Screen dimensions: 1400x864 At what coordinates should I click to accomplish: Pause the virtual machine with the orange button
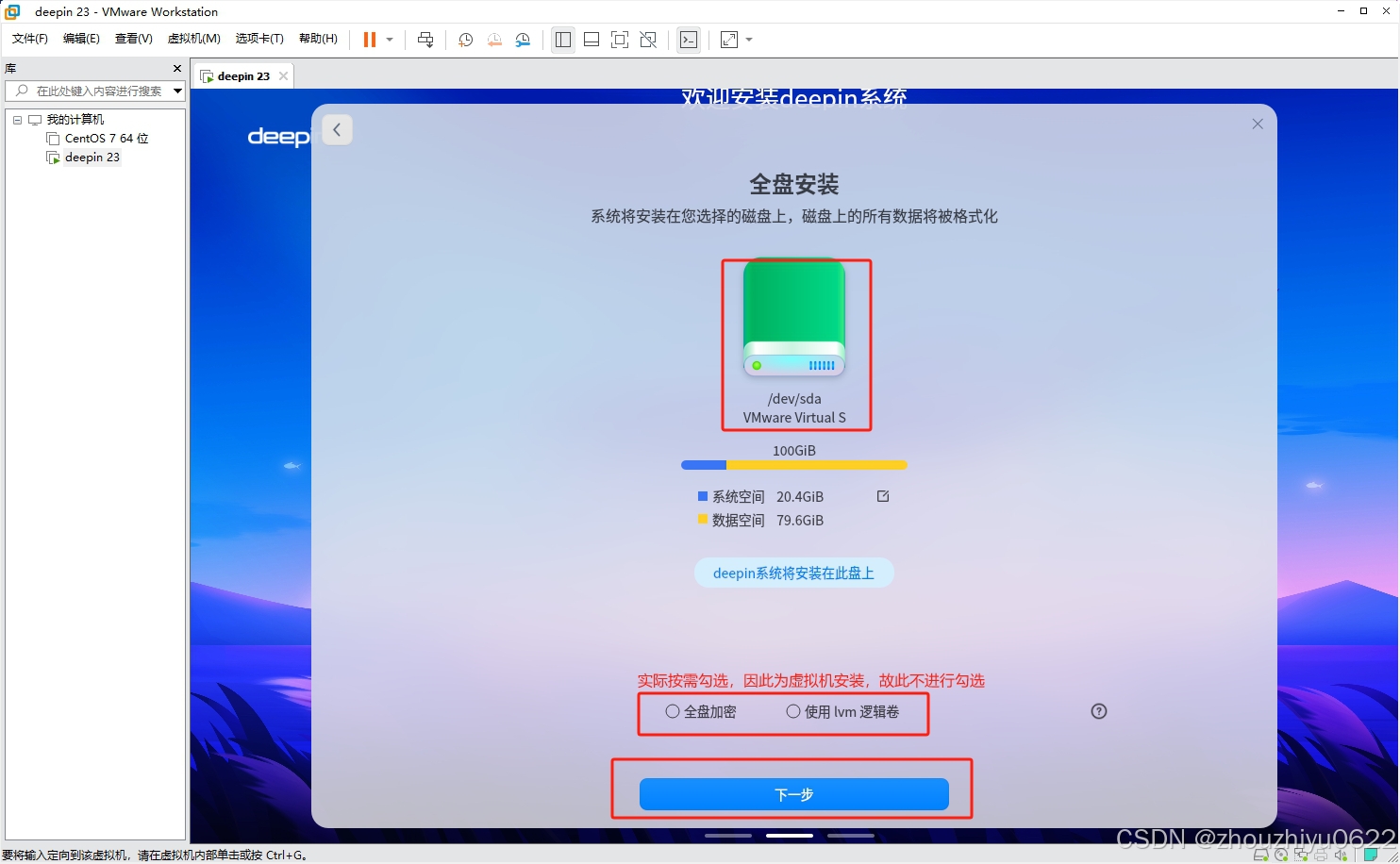[370, 40]
